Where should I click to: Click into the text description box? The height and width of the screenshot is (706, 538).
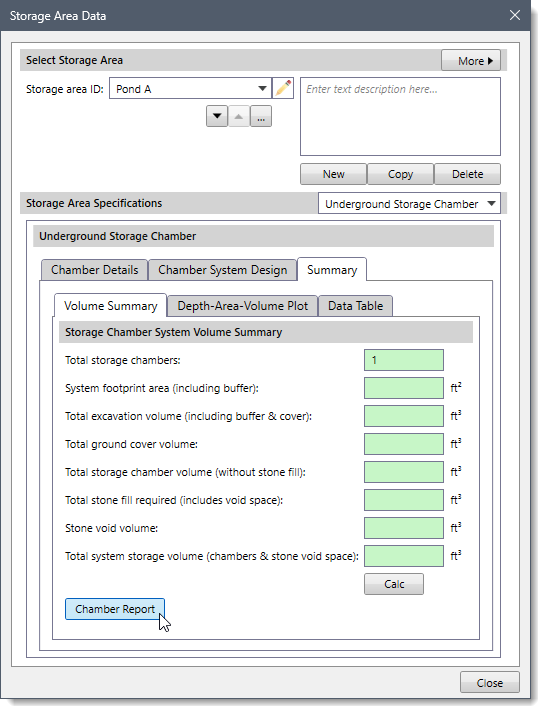400,117
